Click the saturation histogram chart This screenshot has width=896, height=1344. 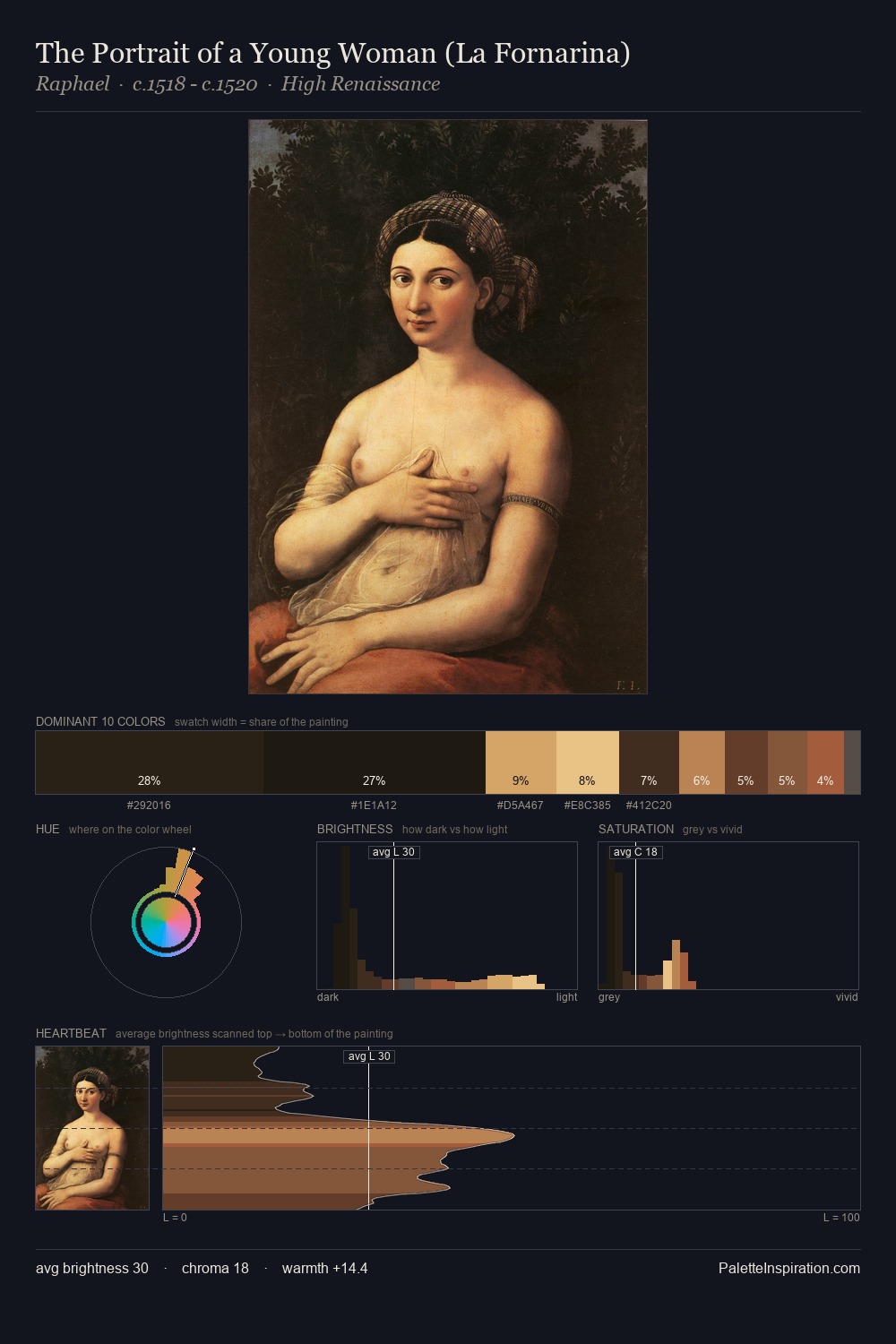pyautogui.click(x=728, y=916)
